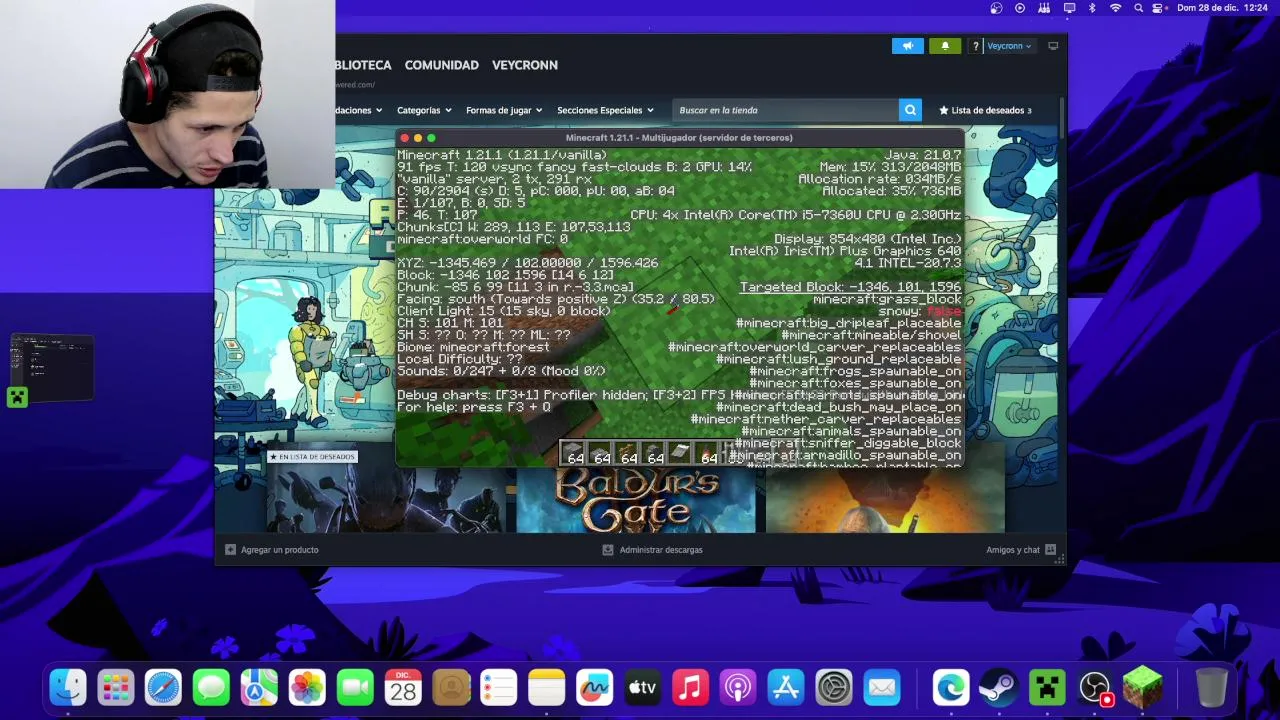The height and width of the screenshot is (720, 1280).
Task: Open Music app from the dock
Action: pyautogui.click(x=690, y=688)
